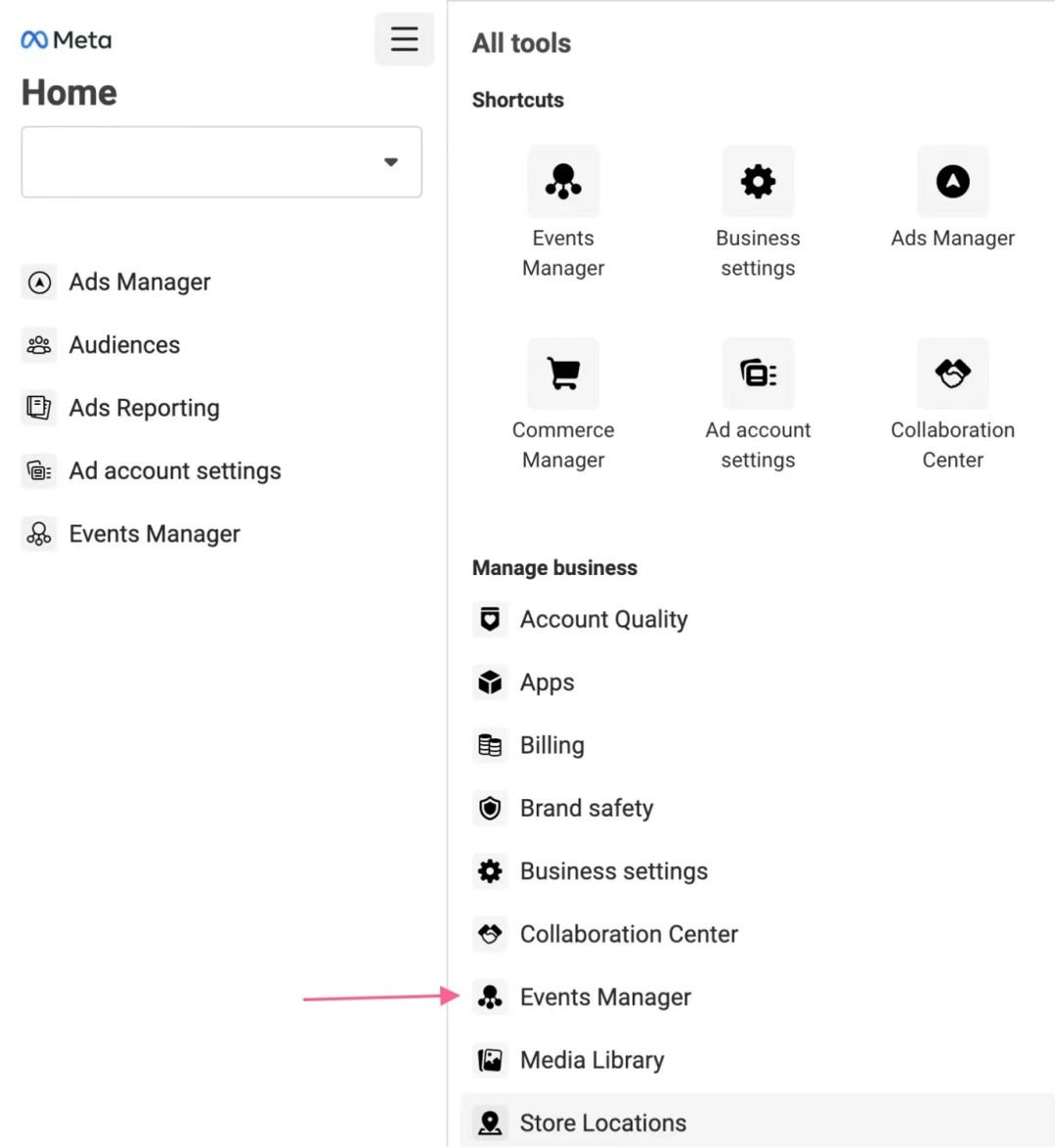Image resolution: width=1056 pixels, height=1148 pixels.
Task: Click the Ad account settings sidebar icon
Action: [x=39, y=470]
